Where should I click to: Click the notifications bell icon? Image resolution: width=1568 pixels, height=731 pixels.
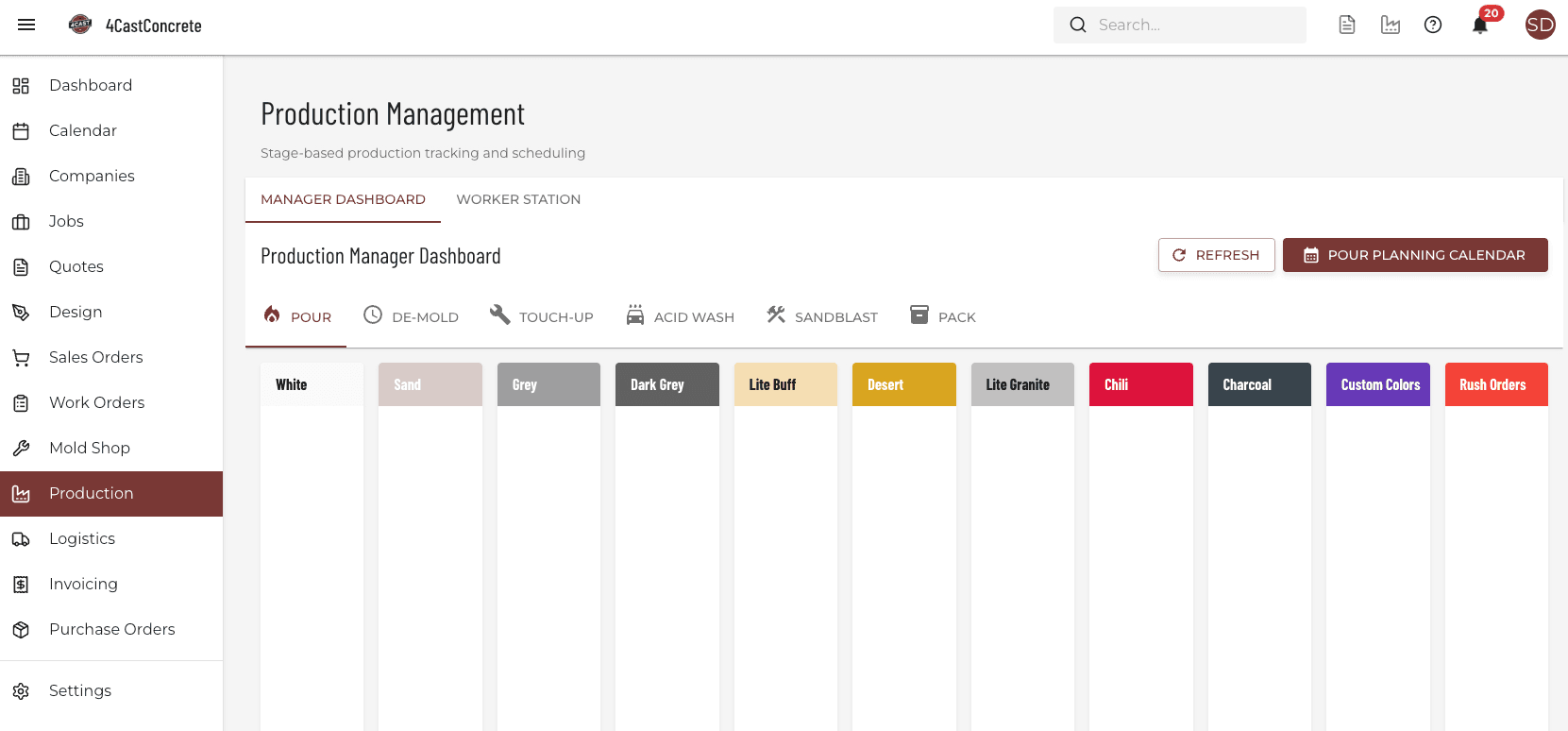coord(1479,25)
